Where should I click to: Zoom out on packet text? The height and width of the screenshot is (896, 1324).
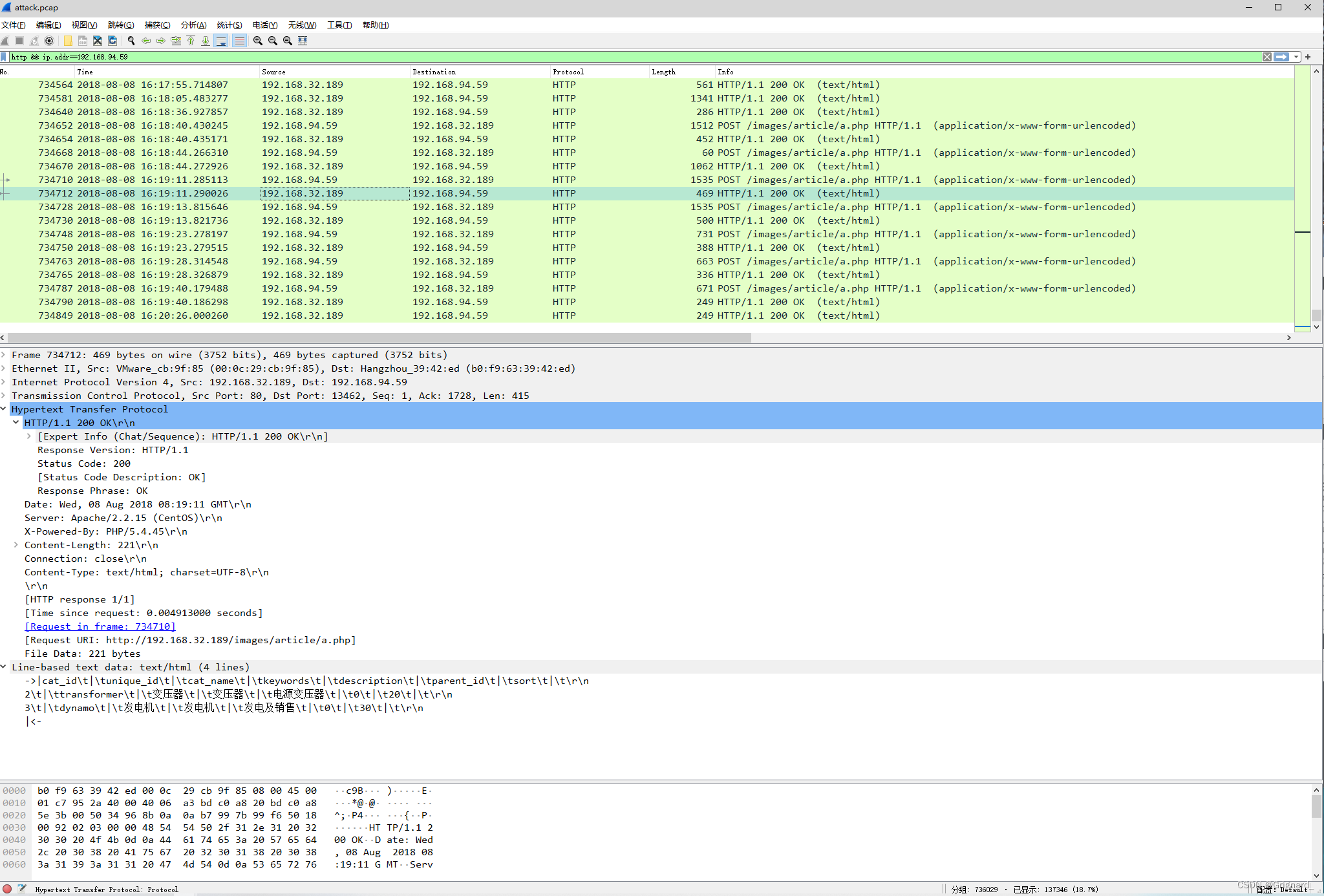coord(273,41)
